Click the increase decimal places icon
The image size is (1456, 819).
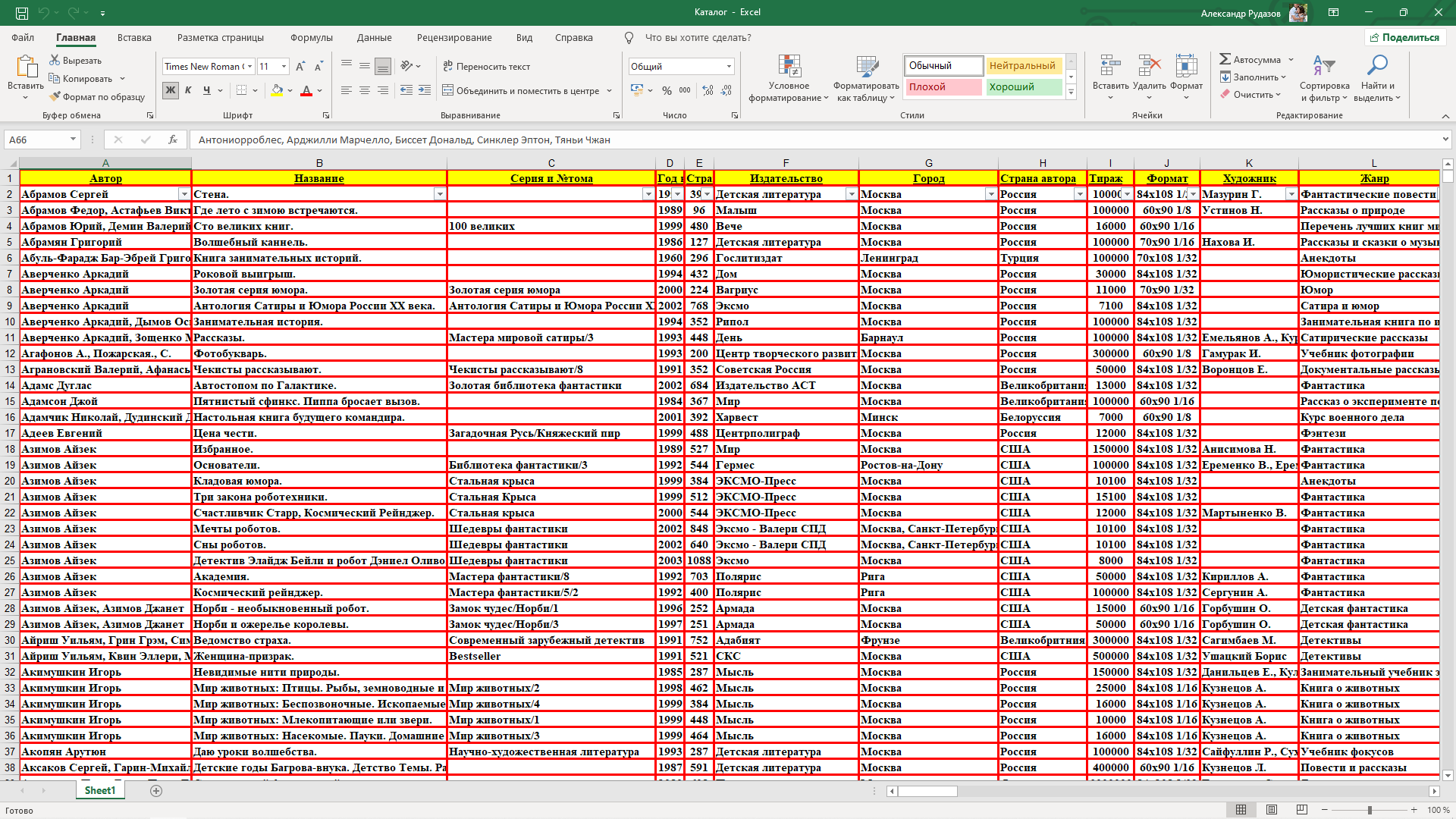[708, 90]
